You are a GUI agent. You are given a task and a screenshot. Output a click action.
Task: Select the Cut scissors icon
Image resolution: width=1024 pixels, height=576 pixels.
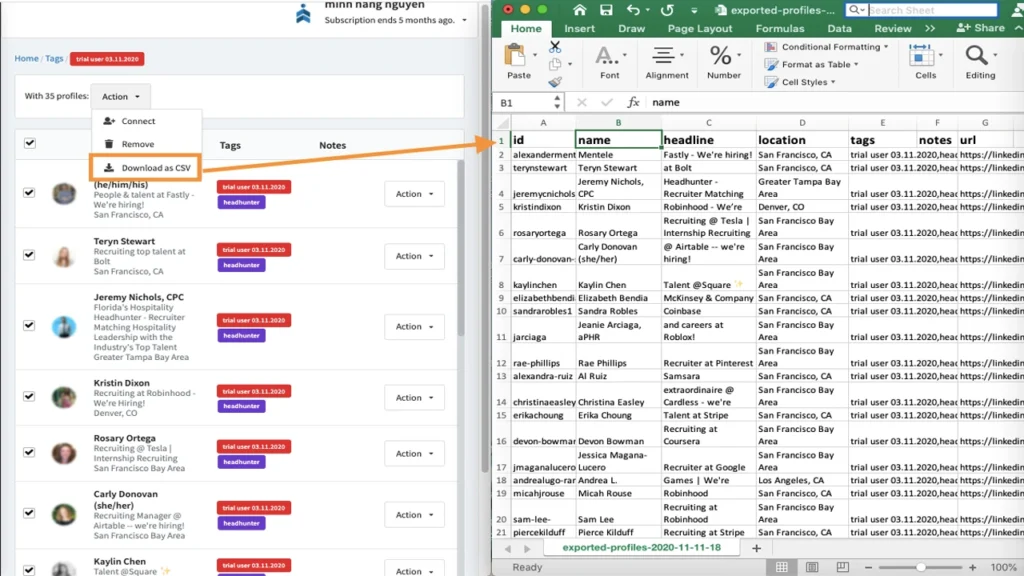[554, 47]
